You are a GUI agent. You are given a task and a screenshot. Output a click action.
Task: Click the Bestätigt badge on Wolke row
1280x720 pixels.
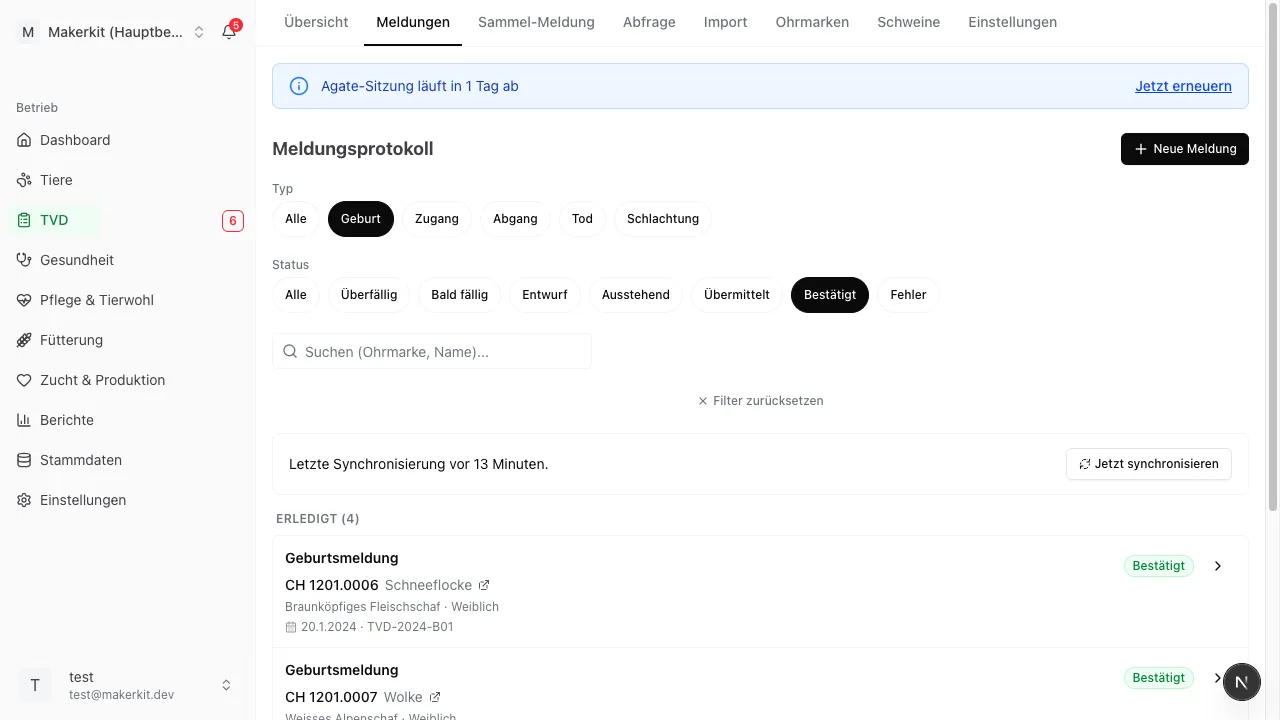[1159, 678]
